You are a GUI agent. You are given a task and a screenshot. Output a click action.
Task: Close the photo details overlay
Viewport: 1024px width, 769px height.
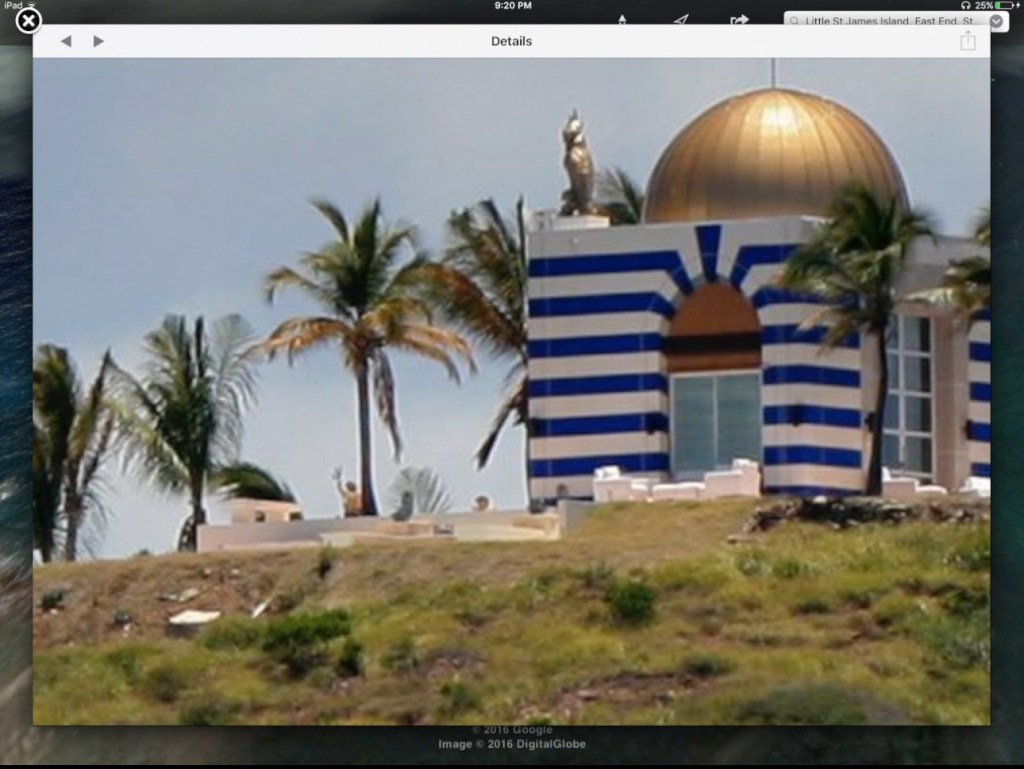(30, 20)
